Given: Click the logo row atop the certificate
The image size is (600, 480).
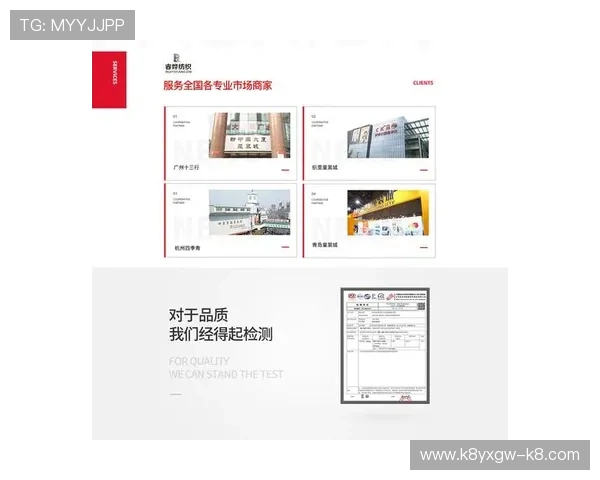Looking at the screenshot, I should coord(386,296).
